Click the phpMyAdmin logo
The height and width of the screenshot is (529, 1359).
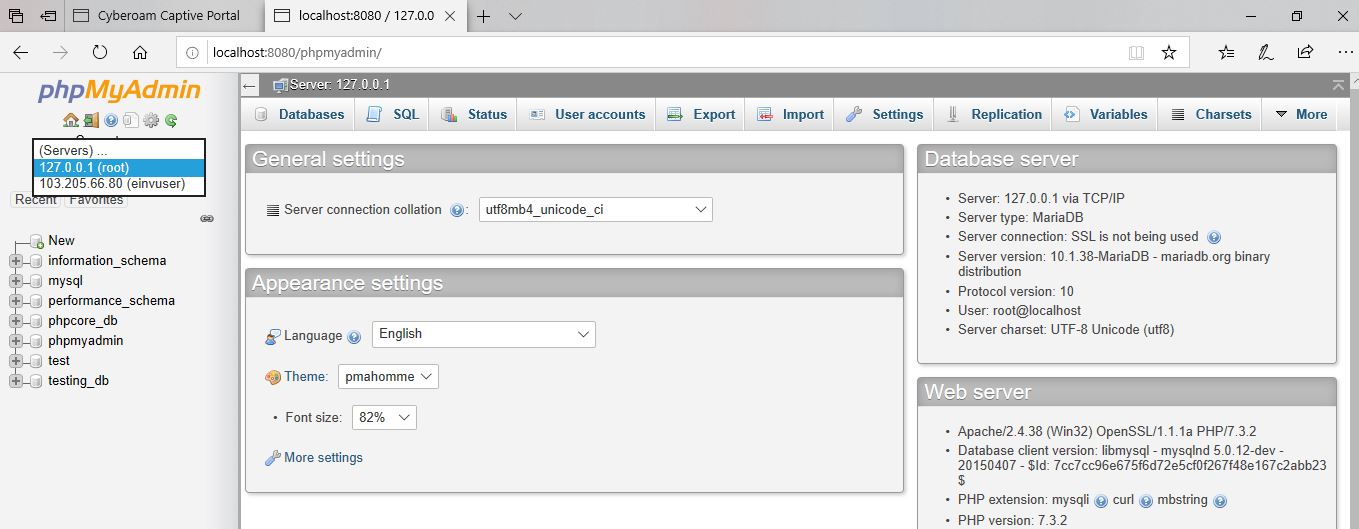click(119, 91)
